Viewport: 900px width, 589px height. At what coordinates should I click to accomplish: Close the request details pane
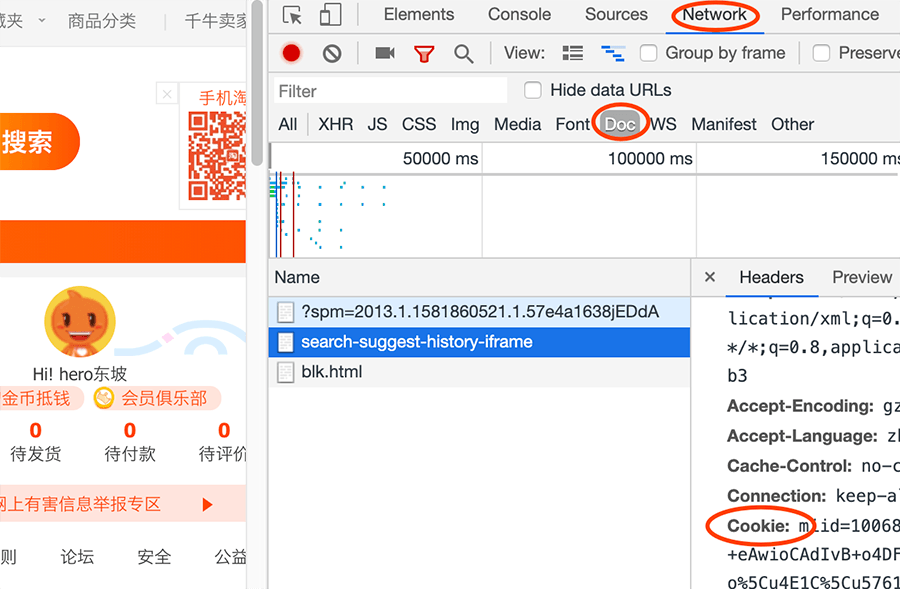(710, 277)
